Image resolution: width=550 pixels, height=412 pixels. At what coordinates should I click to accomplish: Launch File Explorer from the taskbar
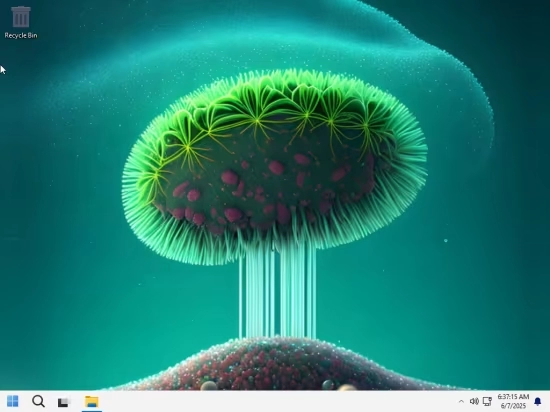[92, 401]
